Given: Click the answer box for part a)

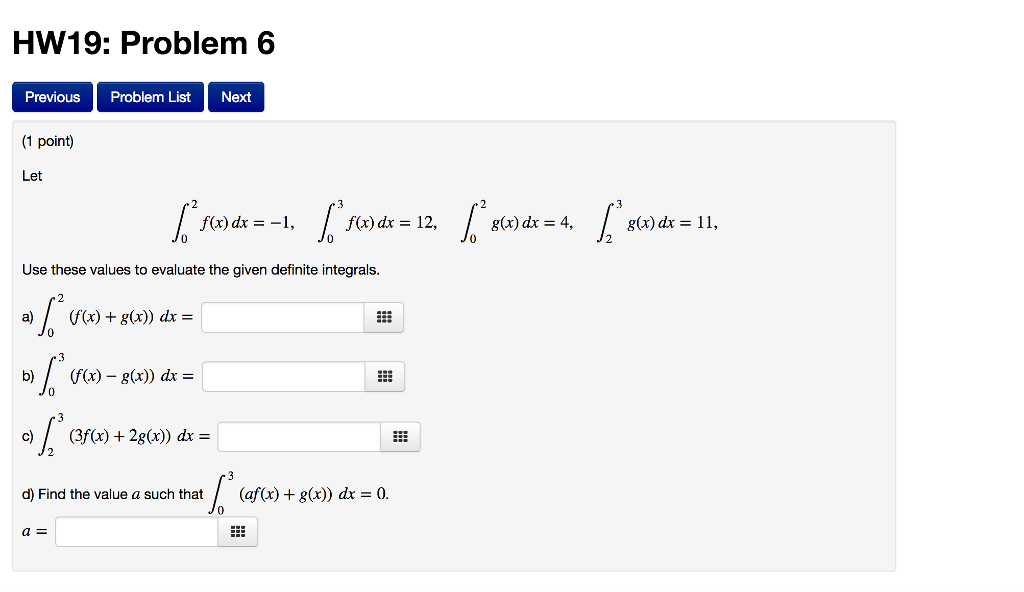Looking at the screenshot, I should point(283,316).
